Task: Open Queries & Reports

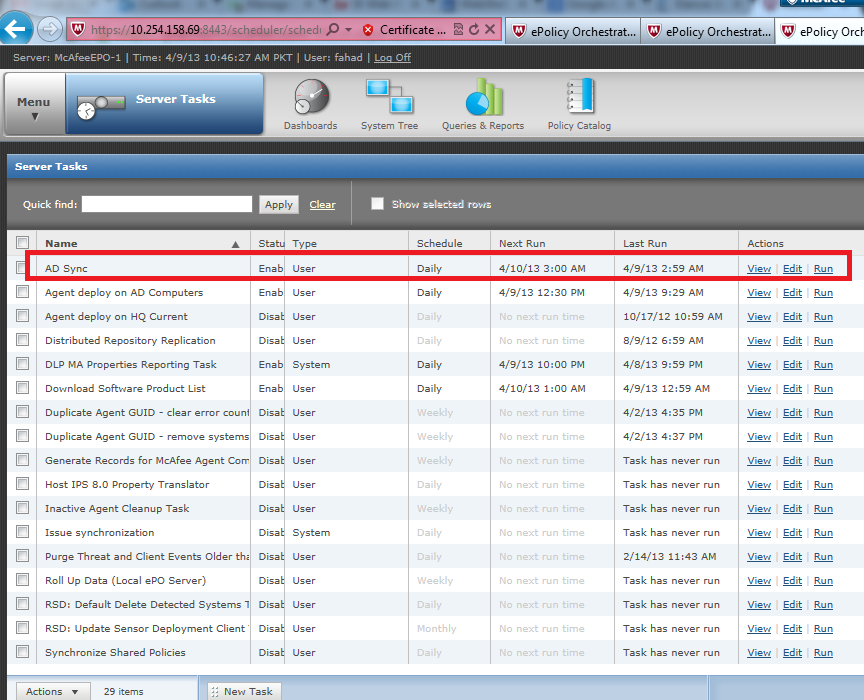Action: coord(483,103)
